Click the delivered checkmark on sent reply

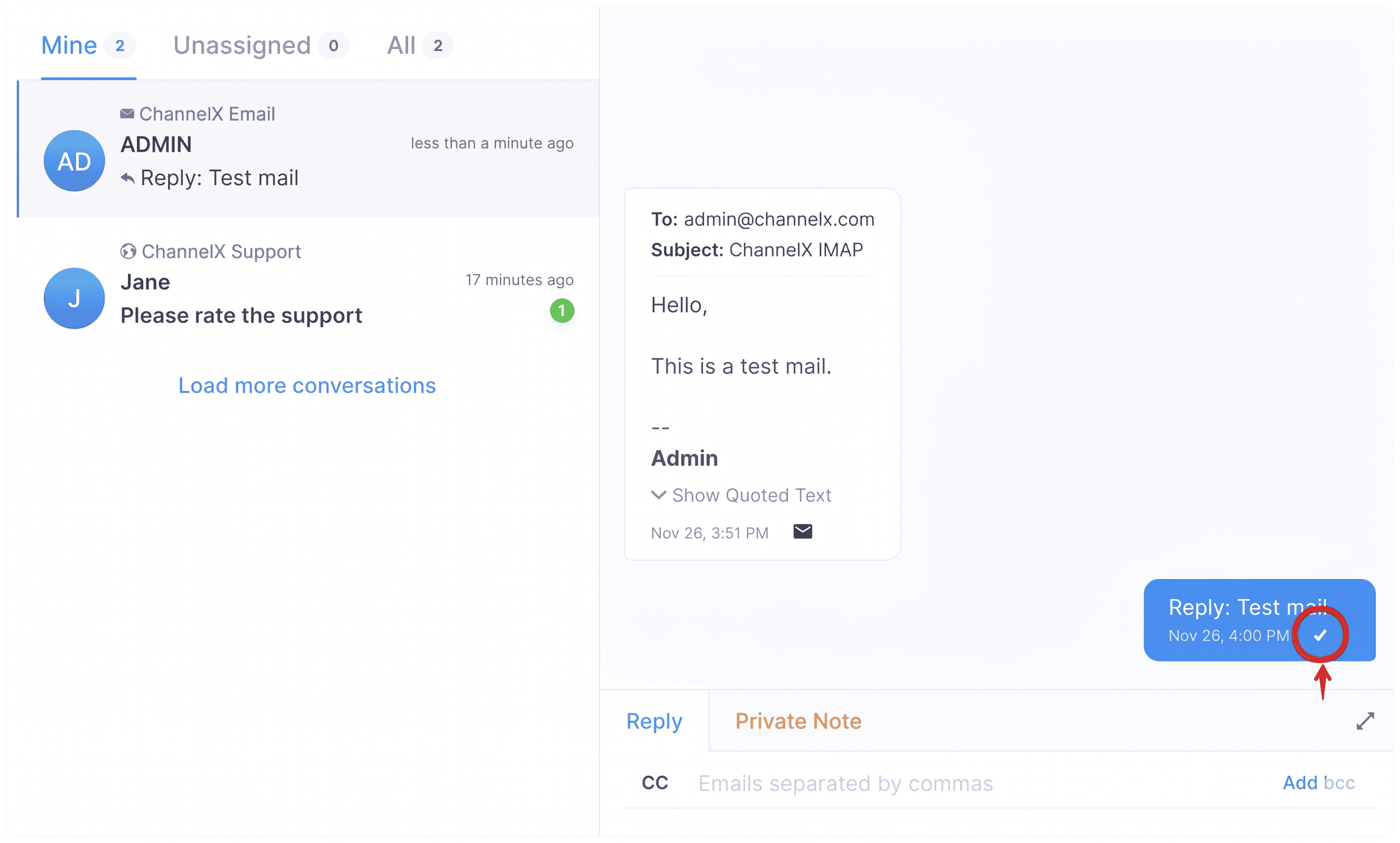(1320, 635)
